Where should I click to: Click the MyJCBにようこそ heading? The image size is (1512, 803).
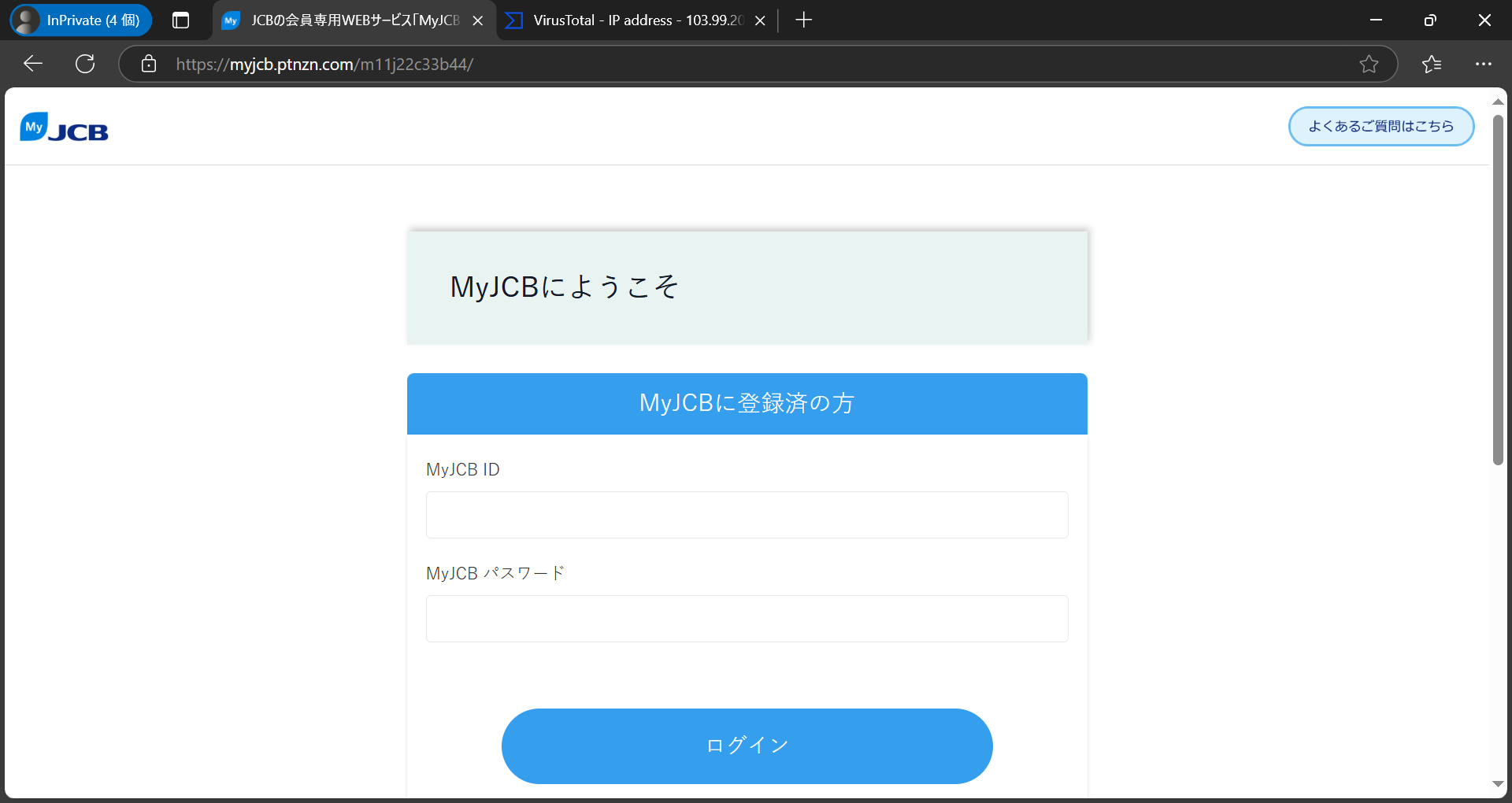pyautogui.click(x=564, y=287)
